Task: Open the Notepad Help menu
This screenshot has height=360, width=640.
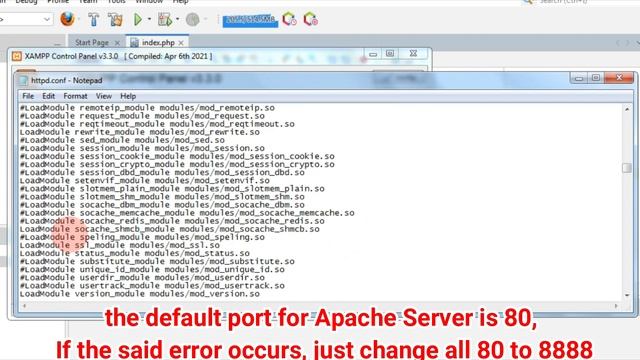Action: pyautogui.click(x=128, y=96)
